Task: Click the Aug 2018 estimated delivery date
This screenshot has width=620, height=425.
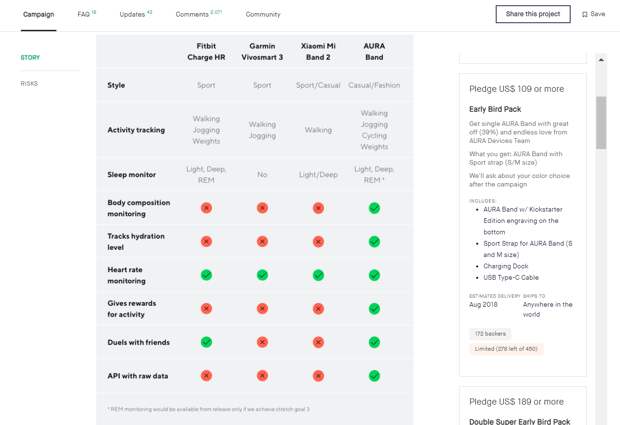Action: pos(483,305)
